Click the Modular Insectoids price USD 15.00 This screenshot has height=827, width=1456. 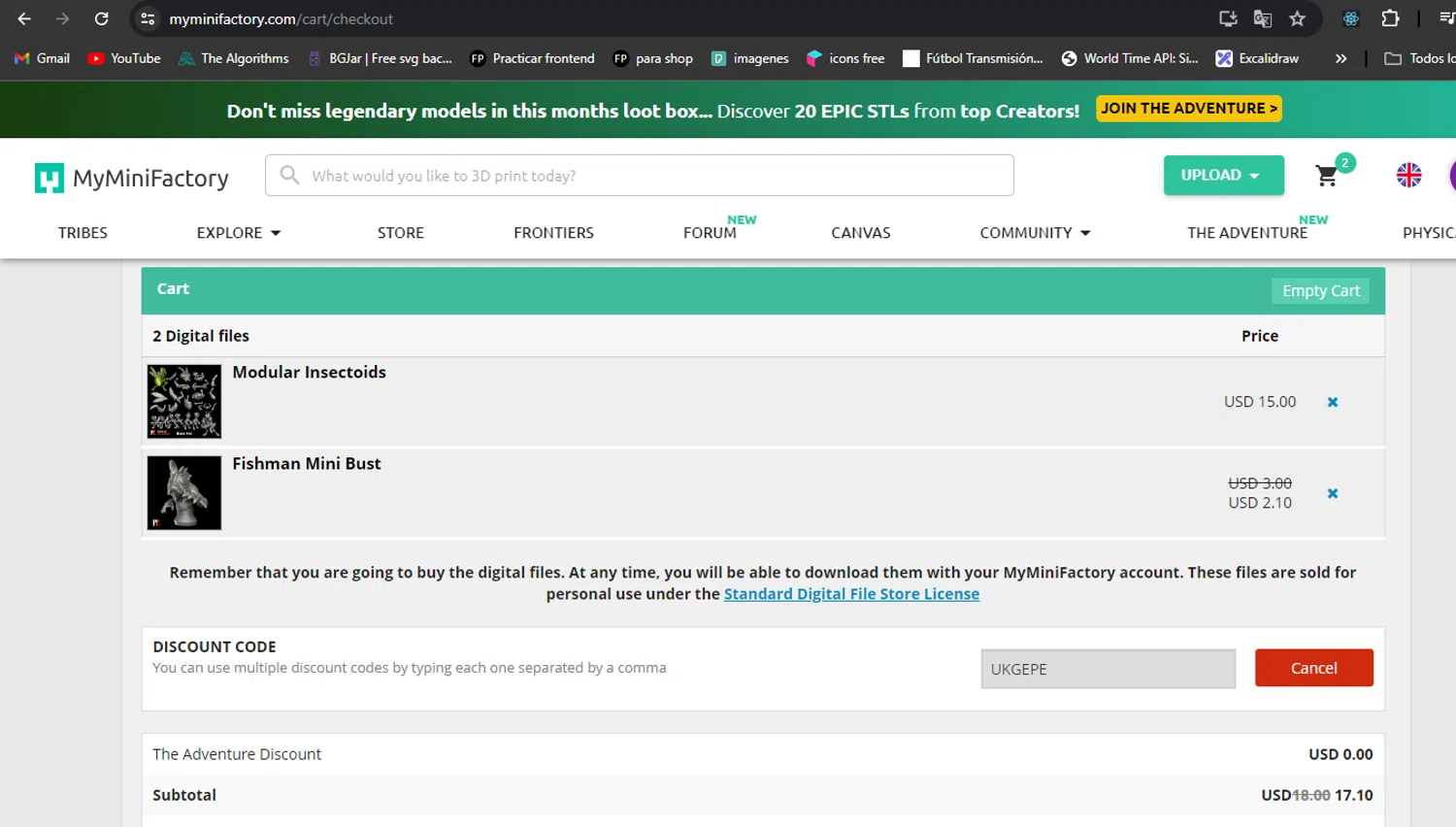tap(1260, 402)
